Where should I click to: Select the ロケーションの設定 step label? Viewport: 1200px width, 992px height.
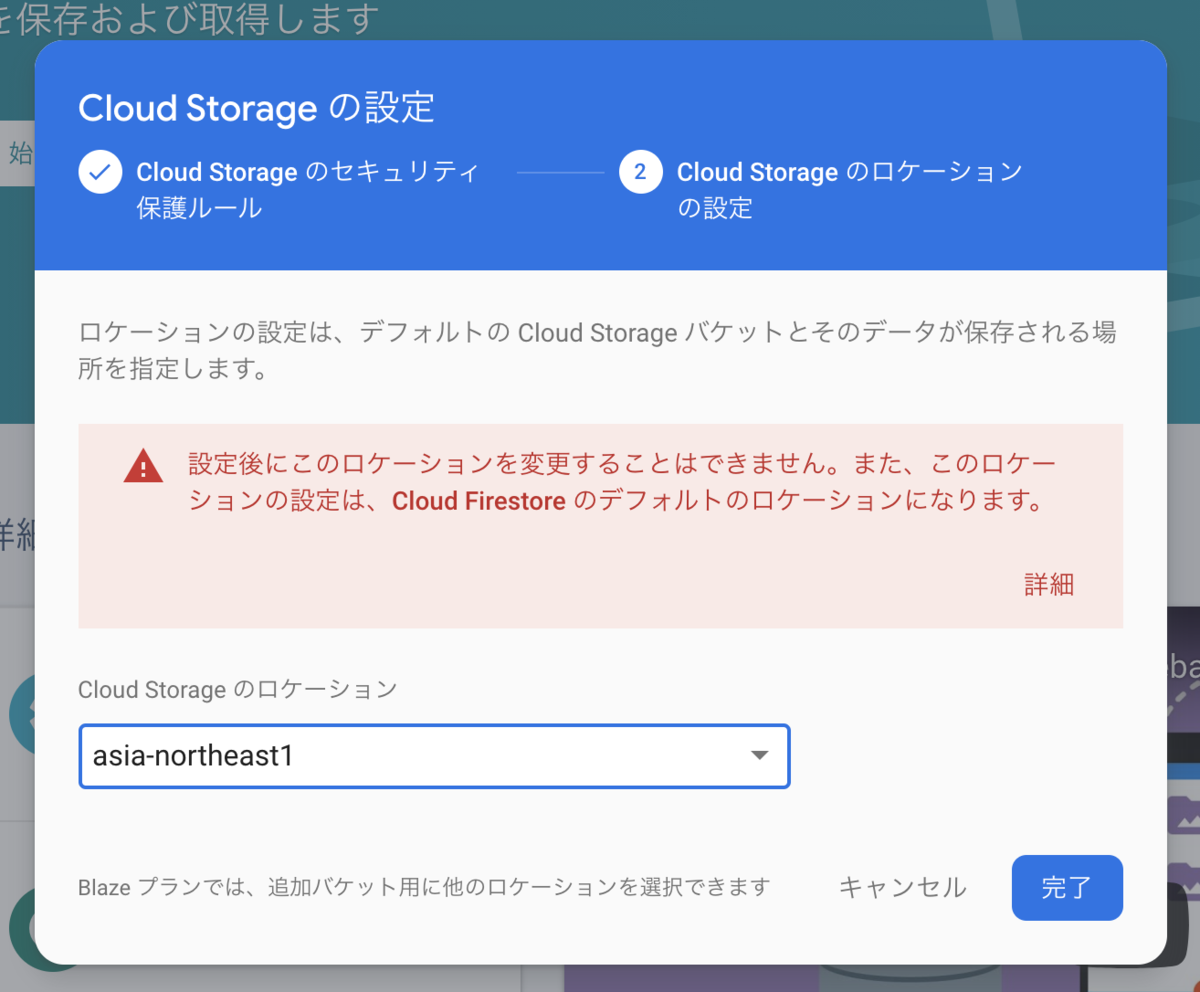point(850,190)
